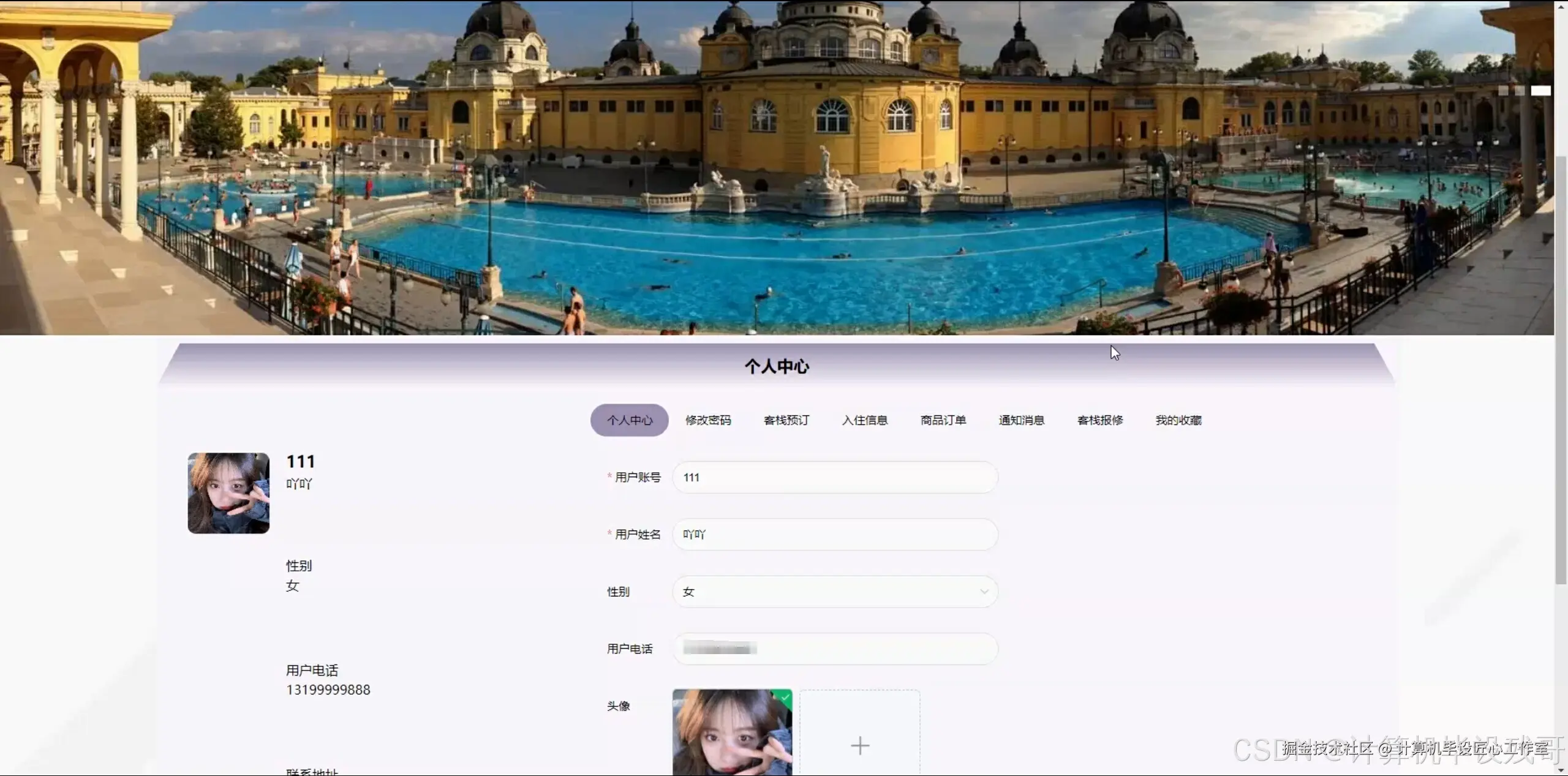The width and height of the screenshot is (1568, 776).
Task: Select the active third carousel indicator
Action: [x=1540, y=91]
